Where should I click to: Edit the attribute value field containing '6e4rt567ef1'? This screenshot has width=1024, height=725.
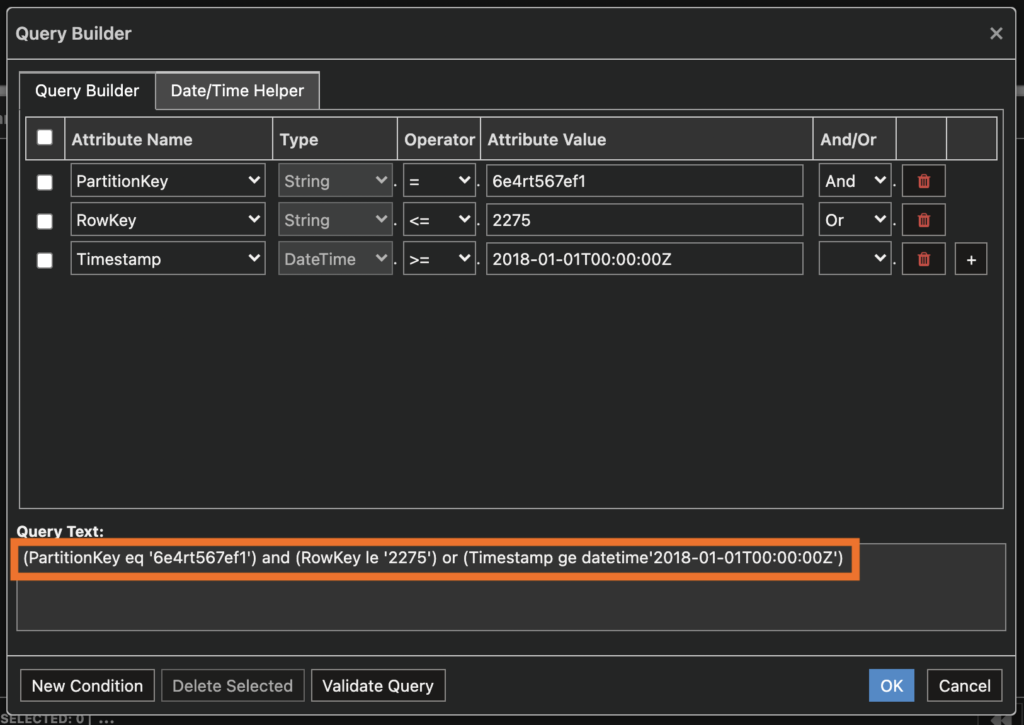644,180
